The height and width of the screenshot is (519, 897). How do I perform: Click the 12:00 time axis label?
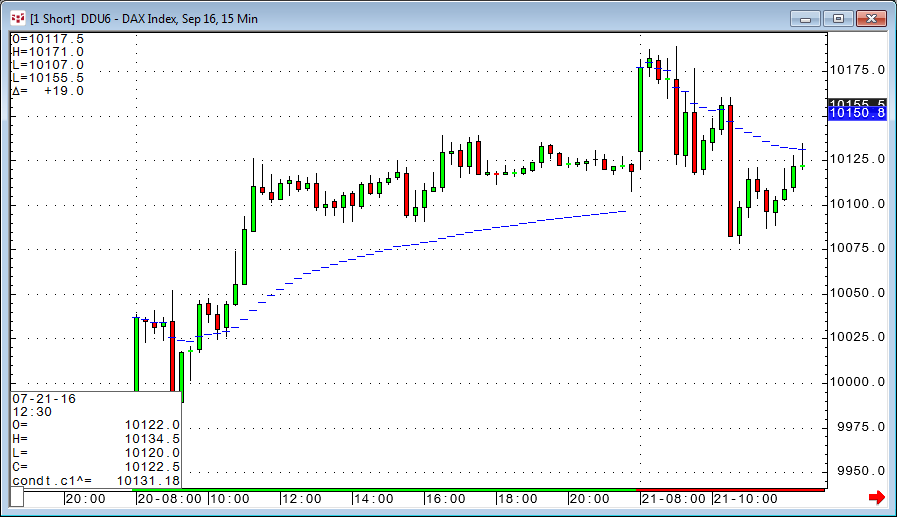point(302,499)
